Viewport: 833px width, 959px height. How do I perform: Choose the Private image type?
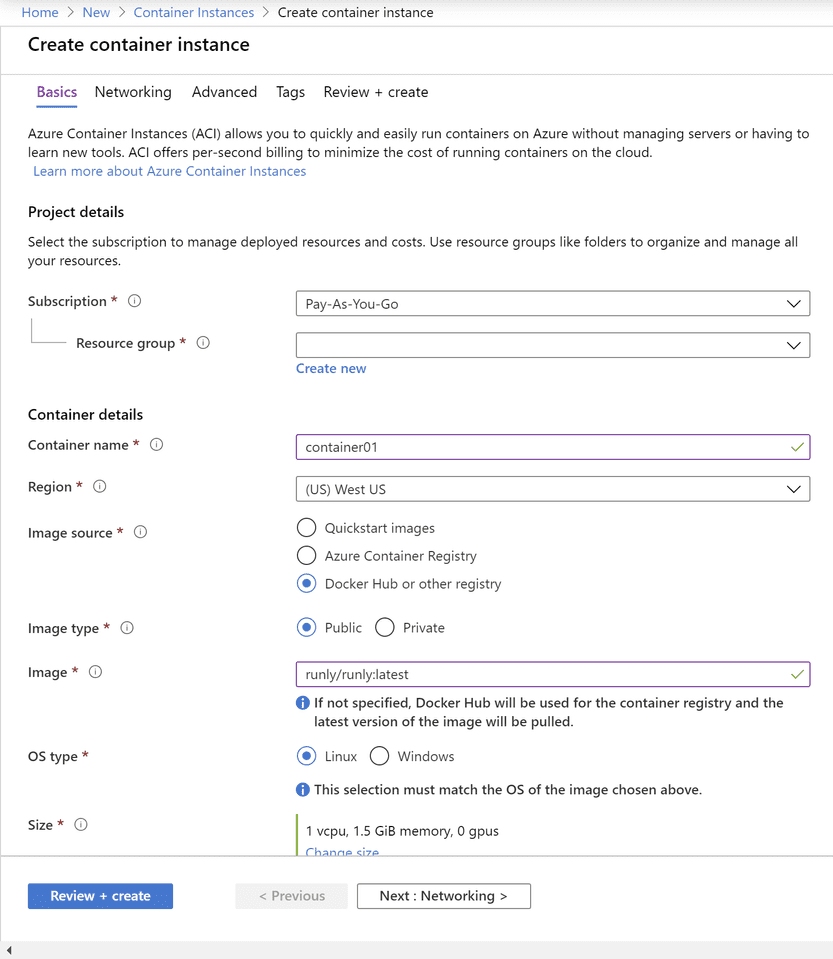point(385,628)
